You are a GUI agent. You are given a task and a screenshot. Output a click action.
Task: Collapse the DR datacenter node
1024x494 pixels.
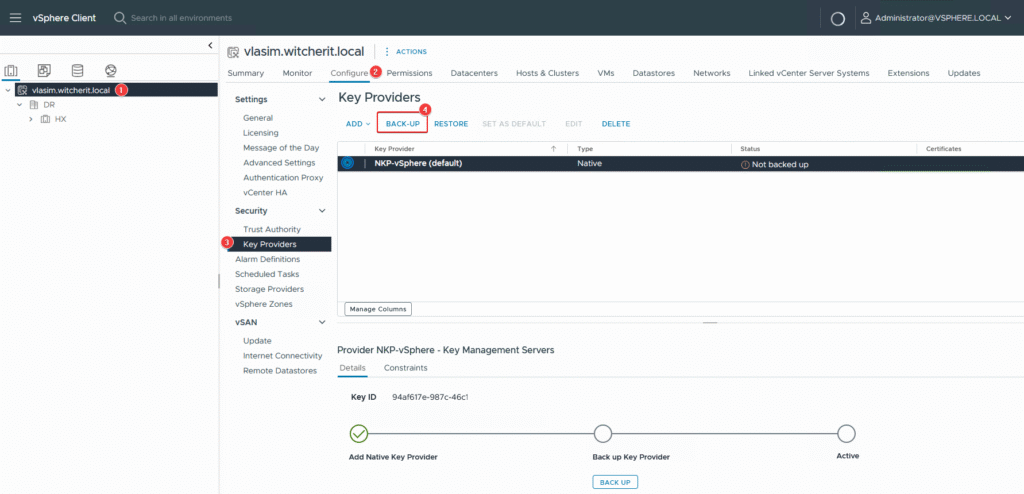pos(20,105)
